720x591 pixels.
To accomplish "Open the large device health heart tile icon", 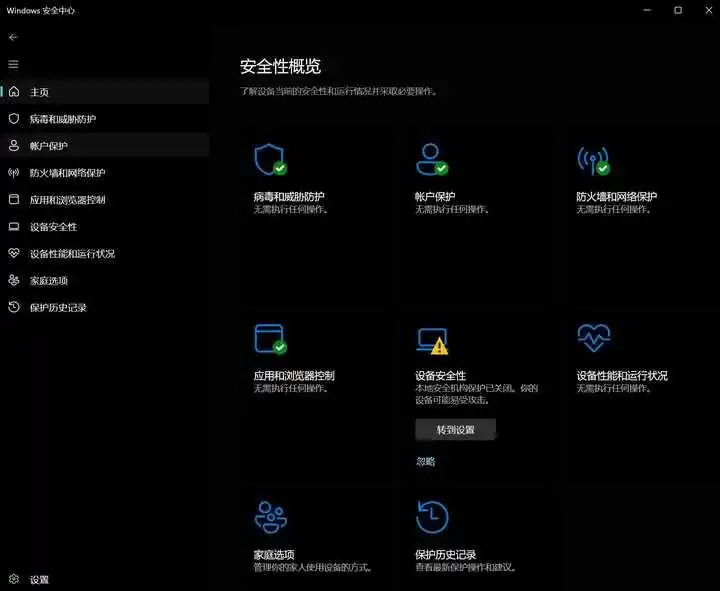I will (594, 338).
